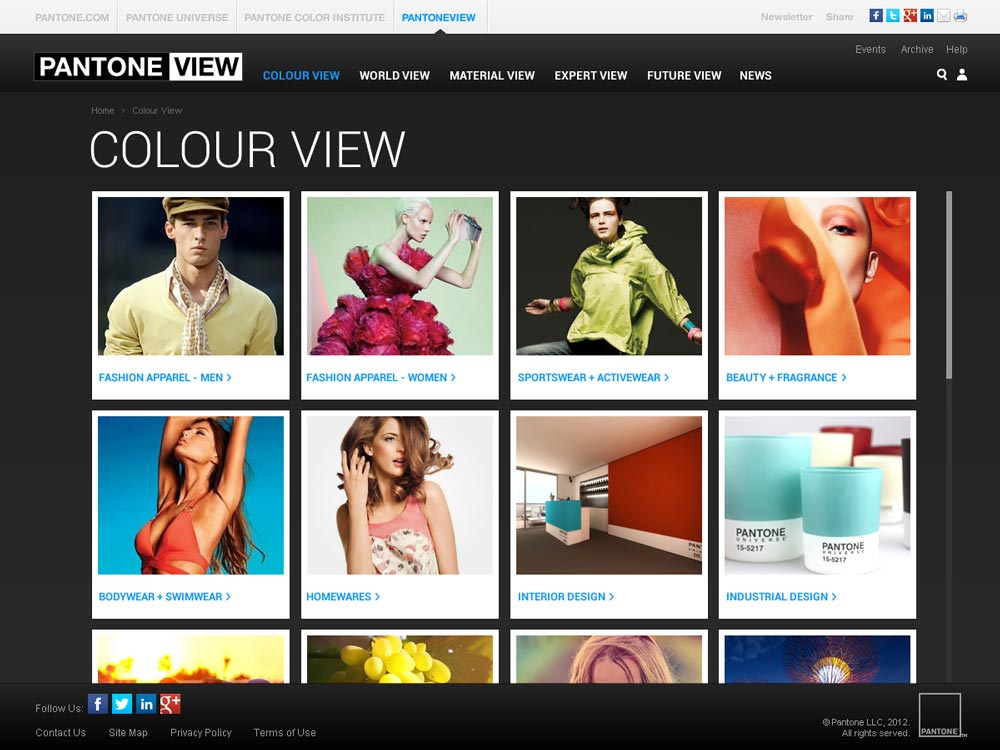Go to Home via breadcrumb
The width and height of the screenshot is (1000, 750).
tap(103, 110)
